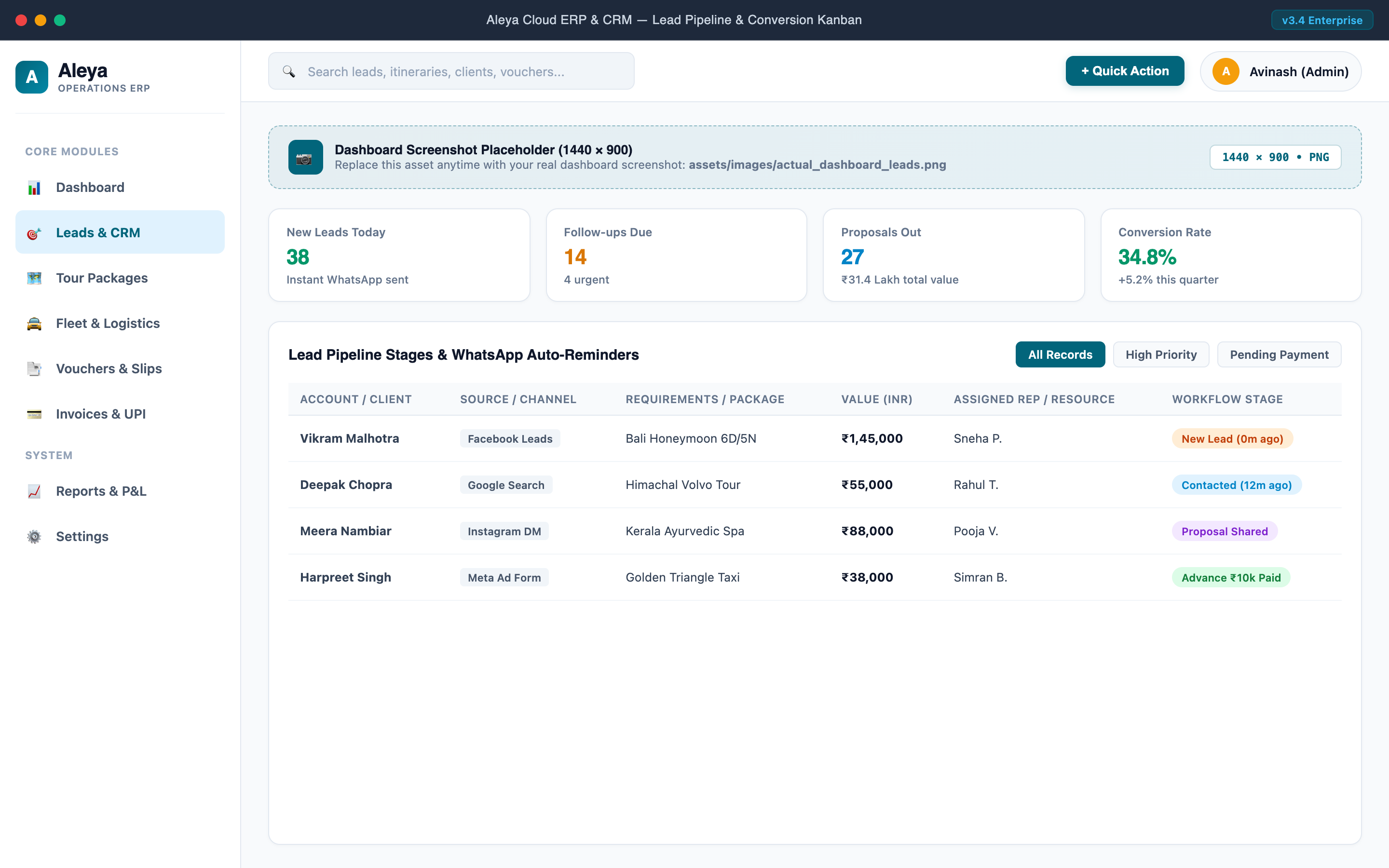Open the Follow-ups Due card
Image resolution: width=1389 pixels, height=868 pixels.
point(676,256)
